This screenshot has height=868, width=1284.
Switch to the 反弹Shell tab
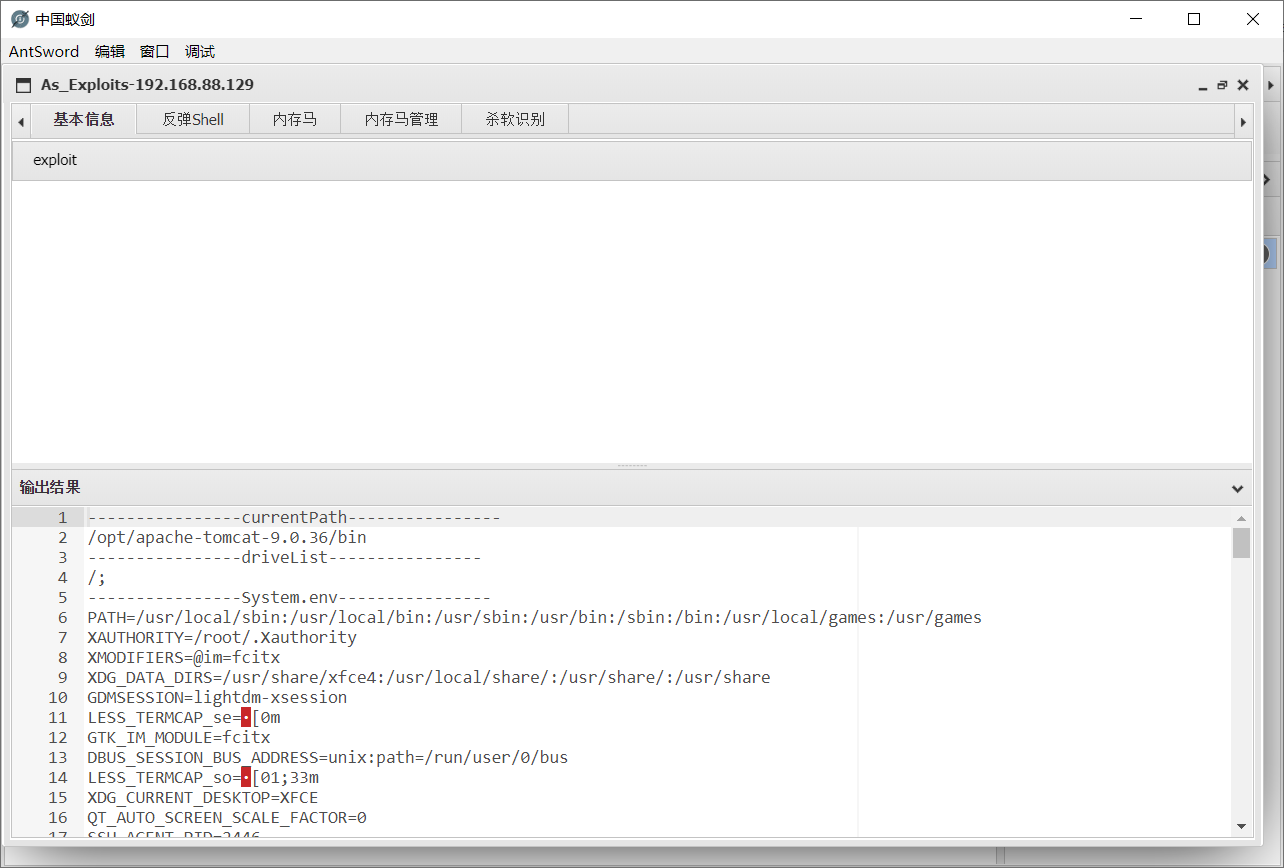pos(193,120)
